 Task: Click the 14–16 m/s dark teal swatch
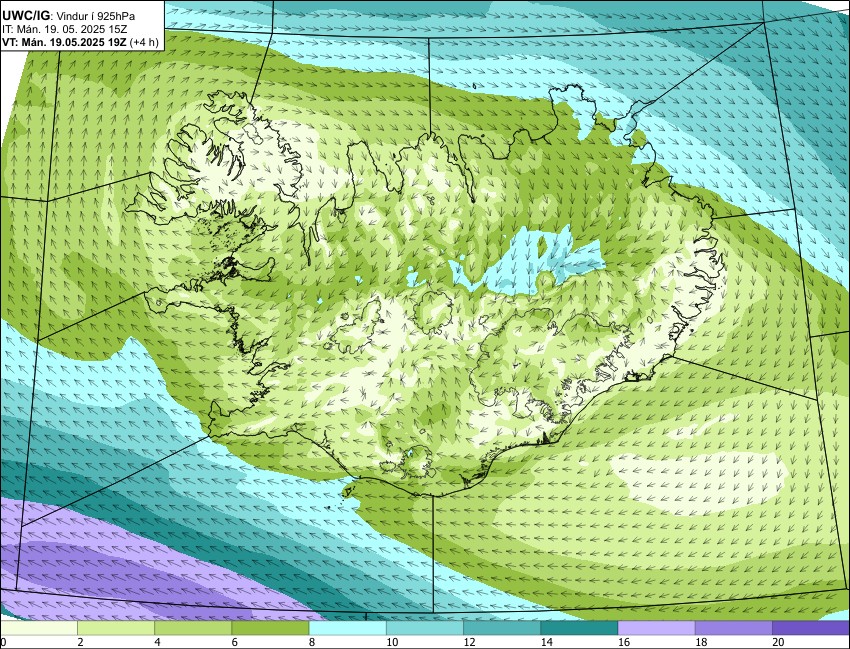pyautogui.click(x=579, y=628)
